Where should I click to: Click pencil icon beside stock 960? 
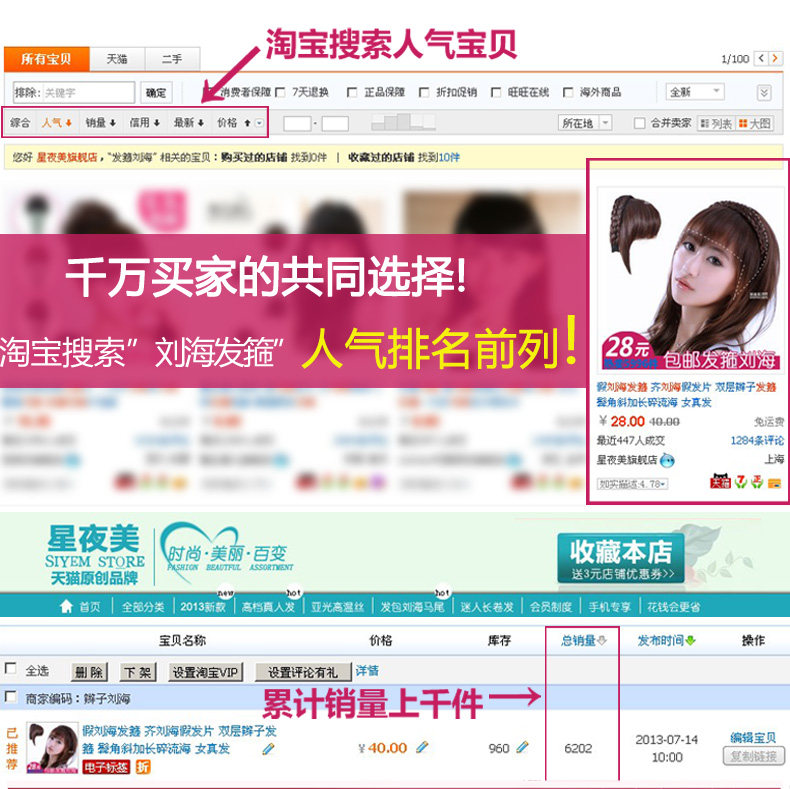pyautogui.click(x=522, y=747)
